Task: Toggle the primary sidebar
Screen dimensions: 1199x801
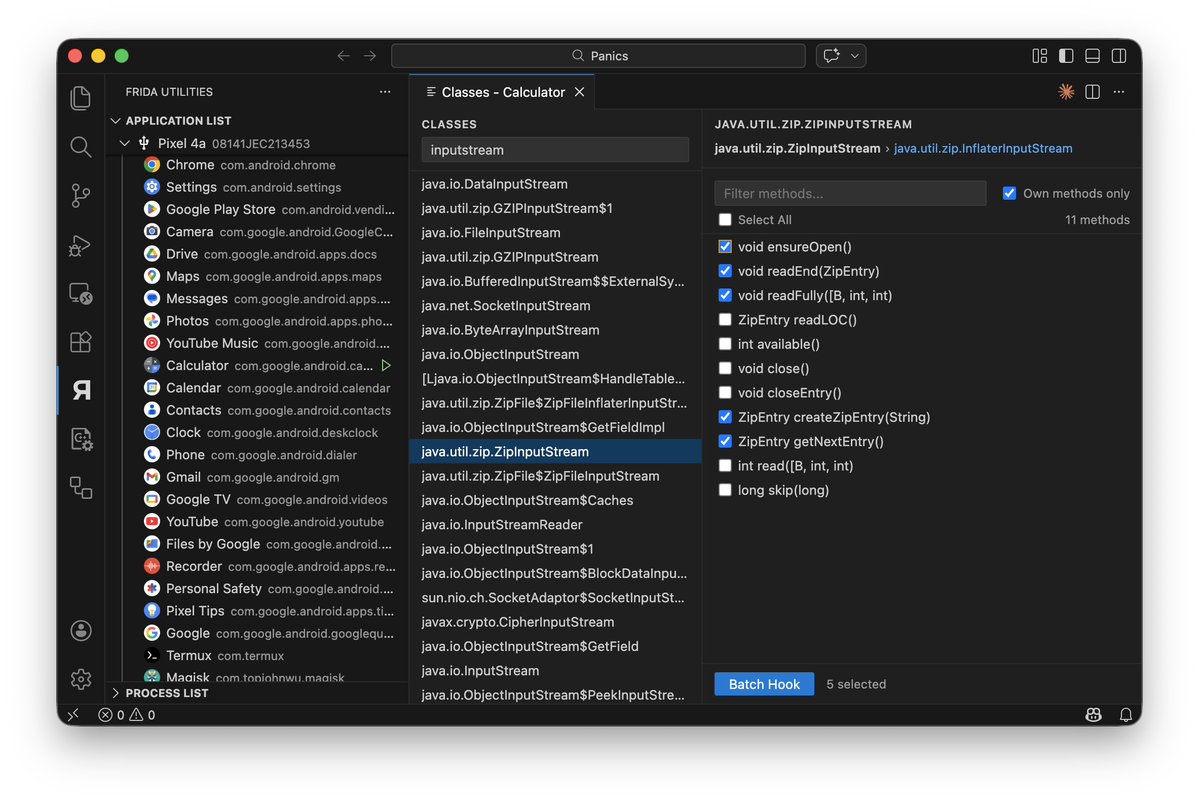Action: click(x=1066, y=56)
